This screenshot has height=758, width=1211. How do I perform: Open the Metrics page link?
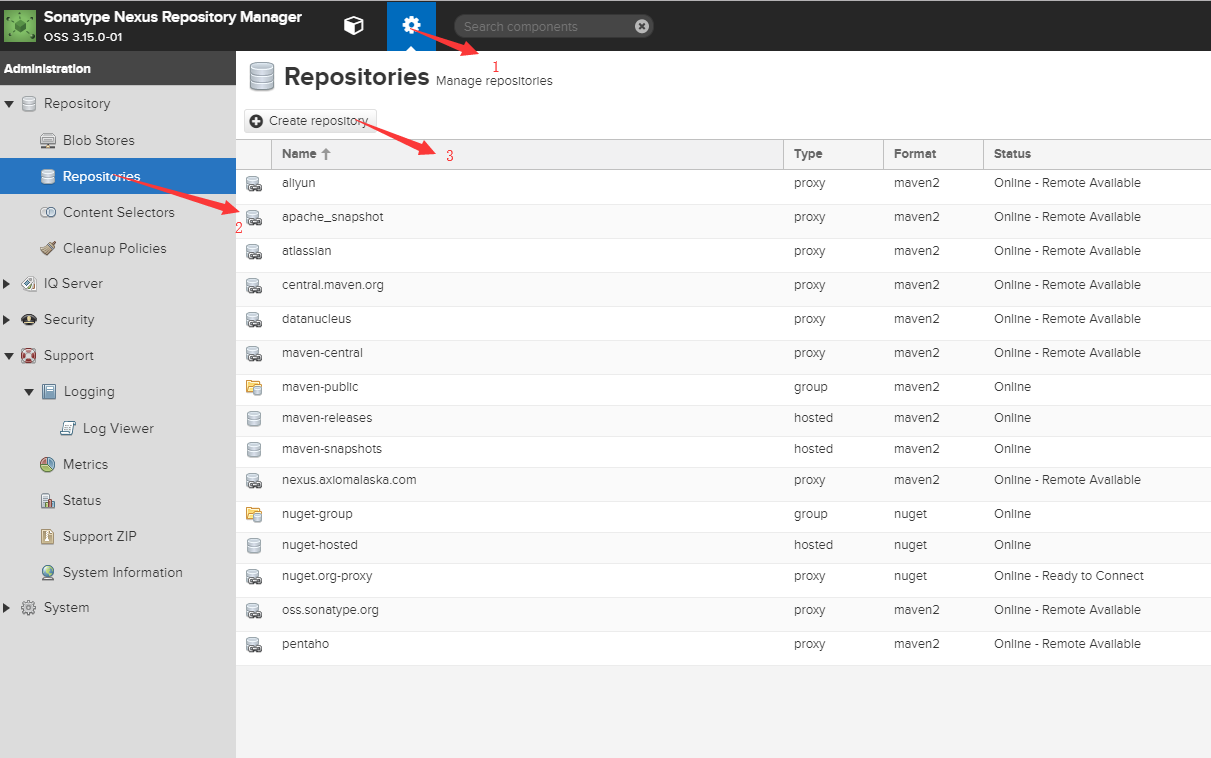click(x=85, y=464)
